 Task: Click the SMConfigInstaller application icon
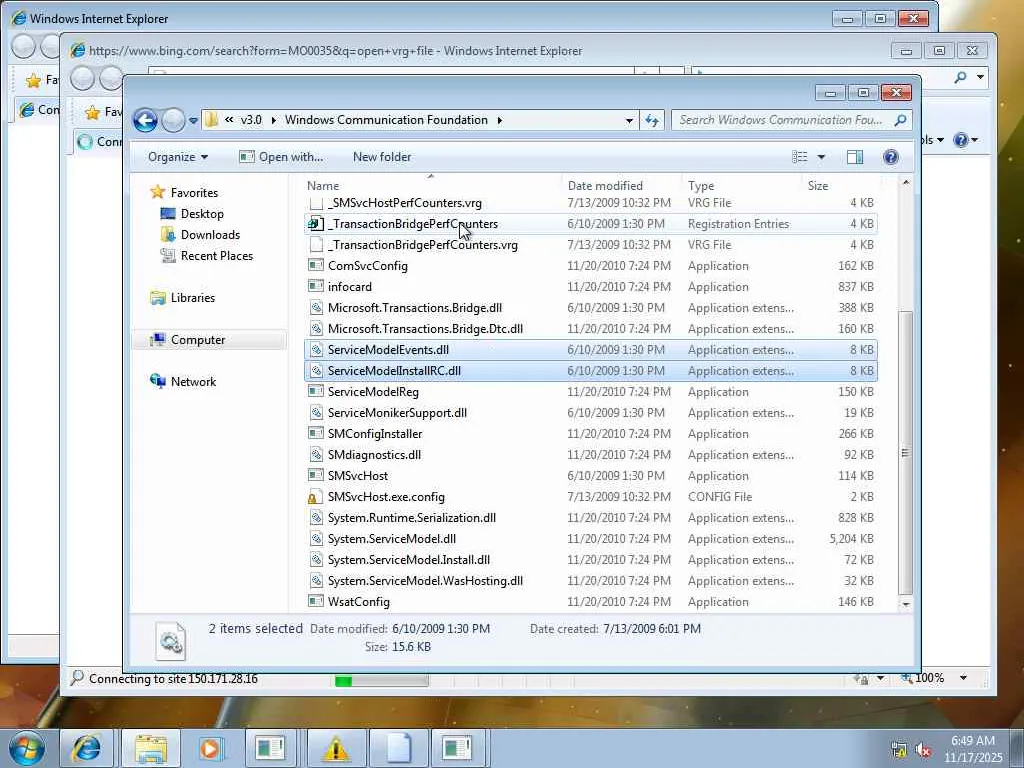pos(315,434)
